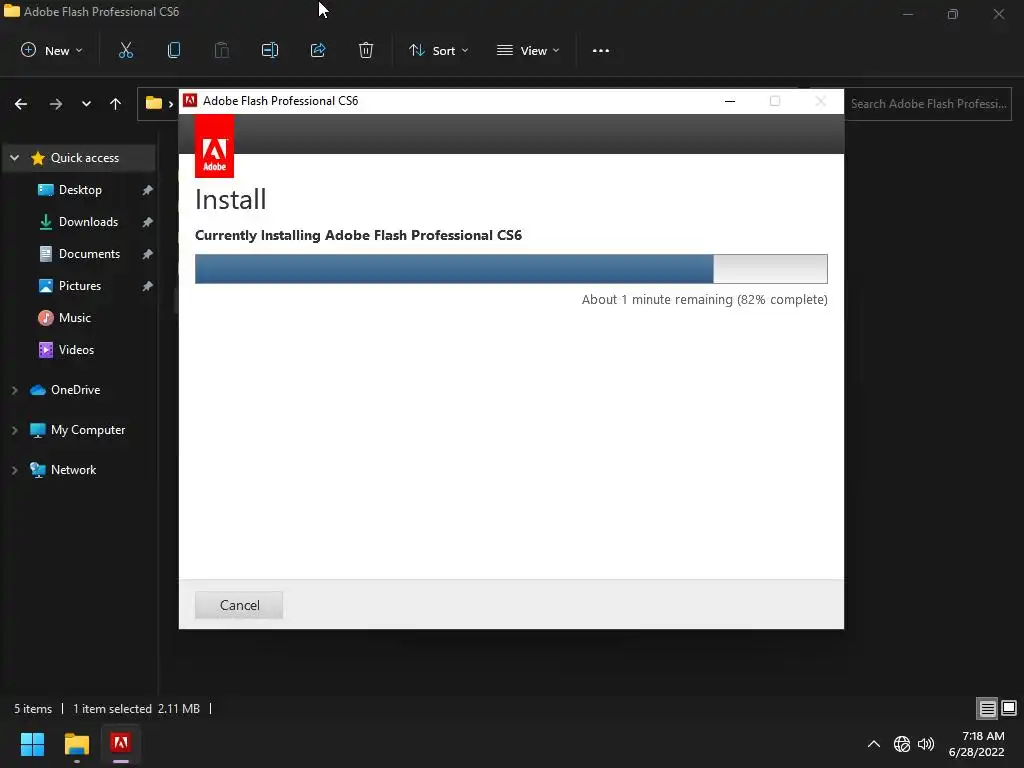Click the Search Adobe Flash Professional field
This screenshot has height=768, width=1024.
[928, 104]
